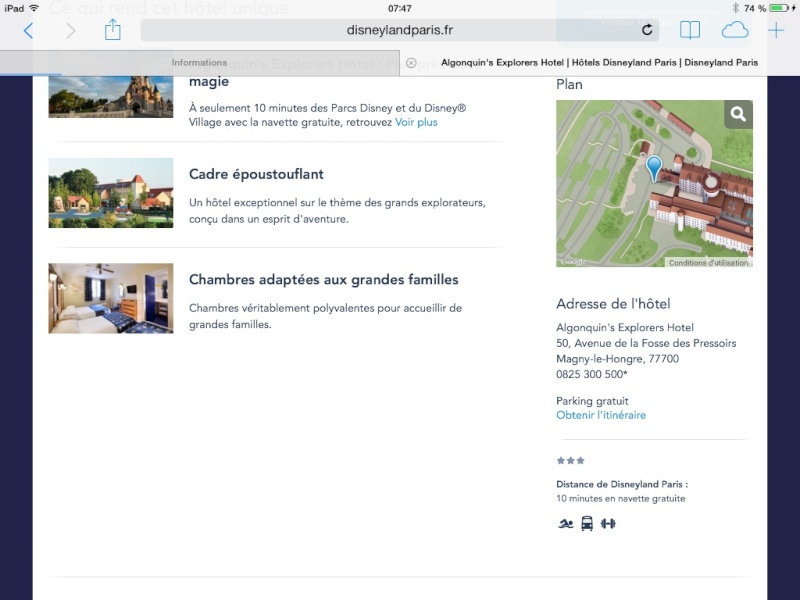Click the fitness dumbbell amenity icon
800x600 pixels.
pos(608,523)
